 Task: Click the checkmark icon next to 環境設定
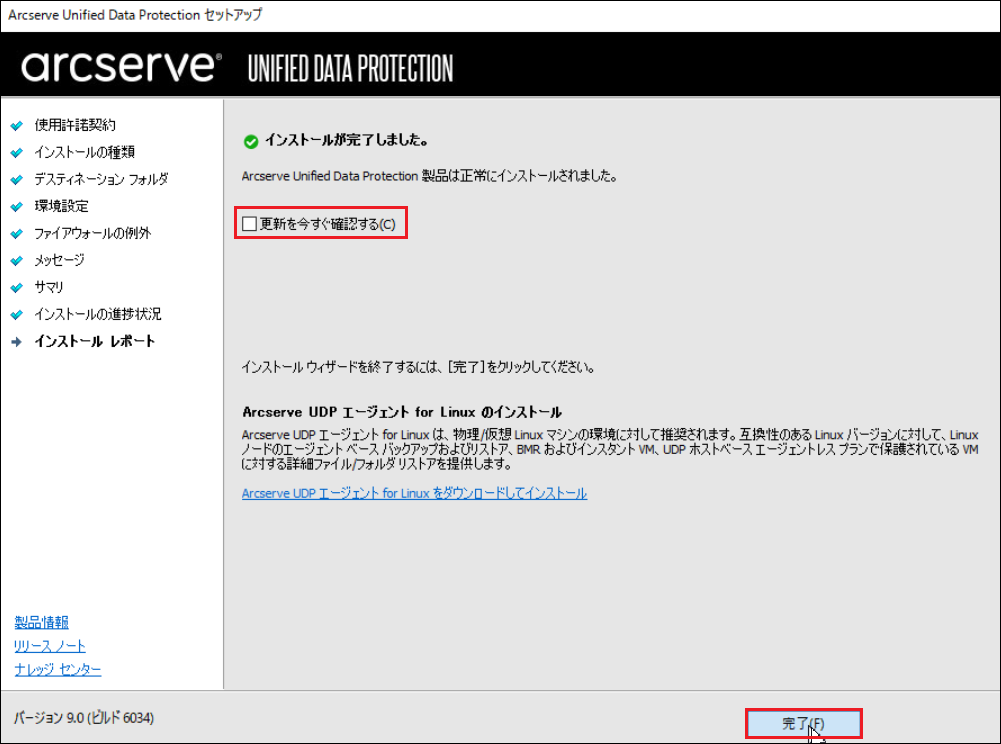pos(17,206)
